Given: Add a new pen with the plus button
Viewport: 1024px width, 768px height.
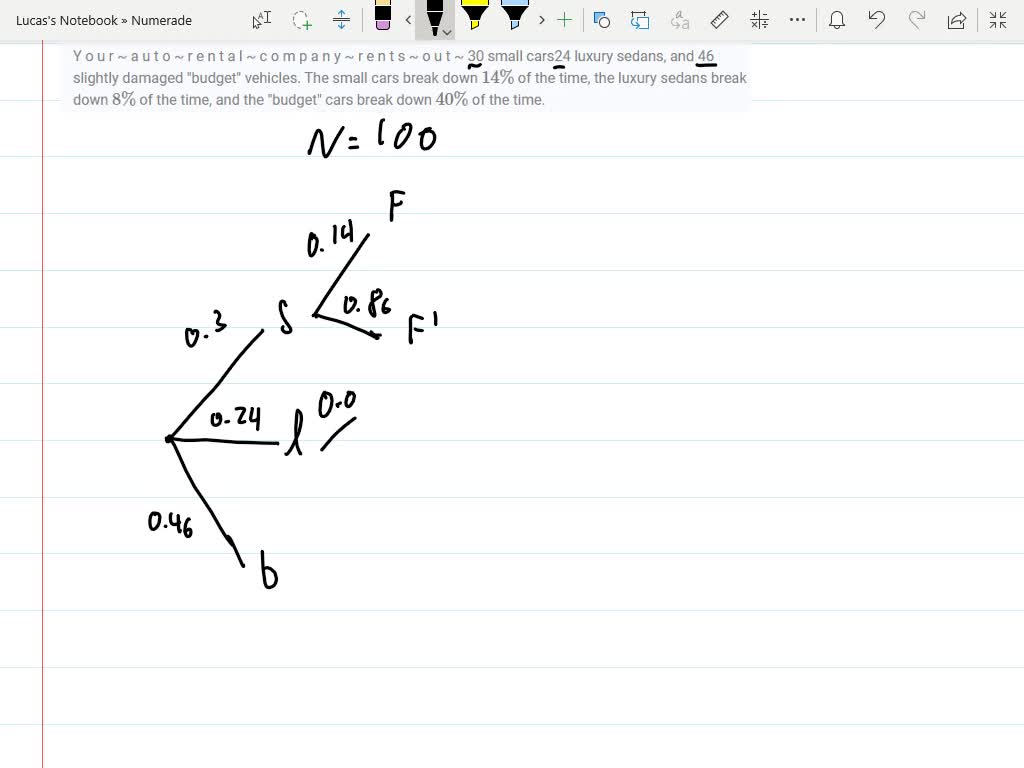Looking at the screenshot, I should [x=564, y=19].
